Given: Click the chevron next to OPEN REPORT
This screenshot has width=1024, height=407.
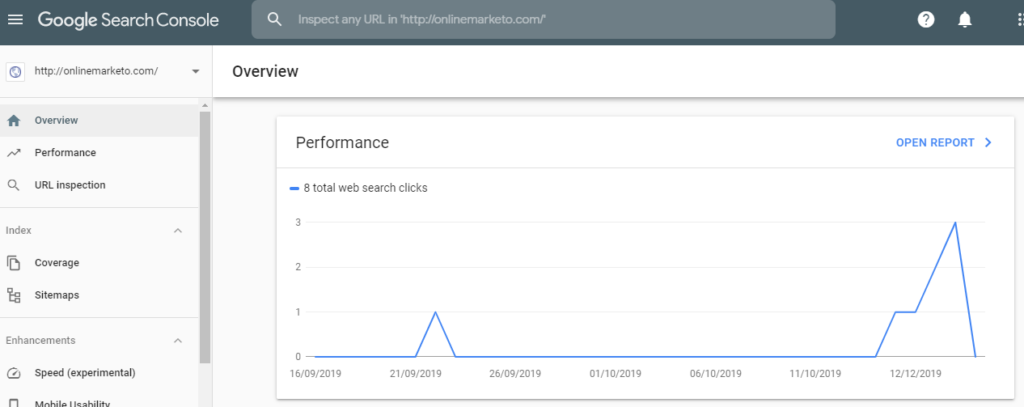Looking at the screenshot, I should (988, 143).
